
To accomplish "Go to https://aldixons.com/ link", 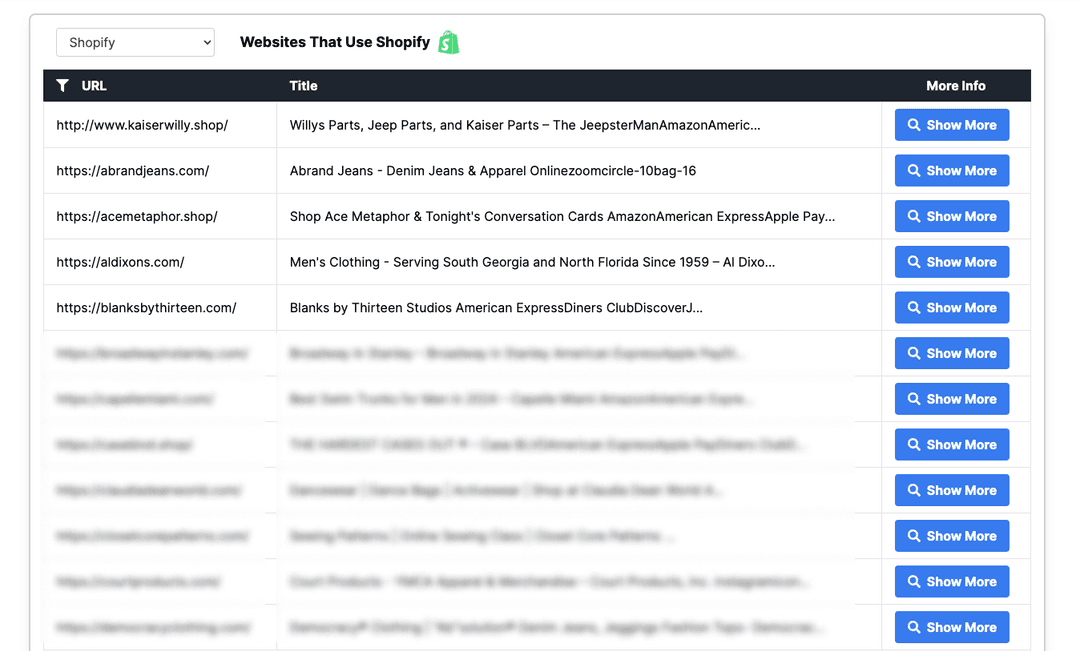I will [x=120, y=262].
